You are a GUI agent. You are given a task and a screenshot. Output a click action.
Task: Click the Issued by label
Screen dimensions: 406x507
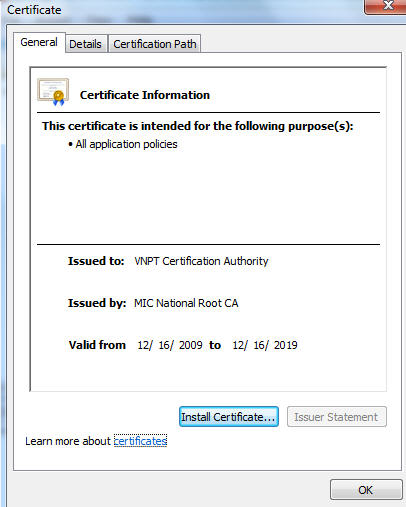tap(97, 303)
